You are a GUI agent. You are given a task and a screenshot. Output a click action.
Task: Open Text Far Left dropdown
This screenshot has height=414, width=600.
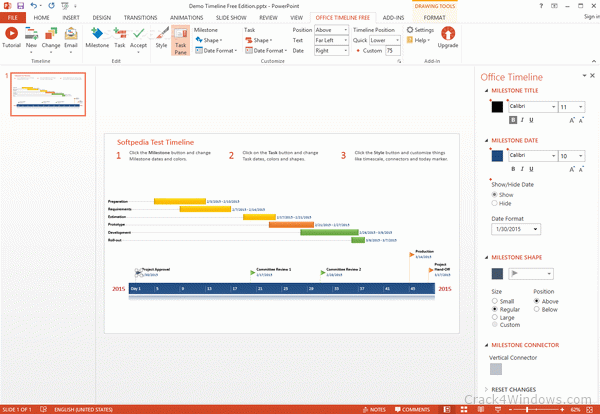click(331, 40)
